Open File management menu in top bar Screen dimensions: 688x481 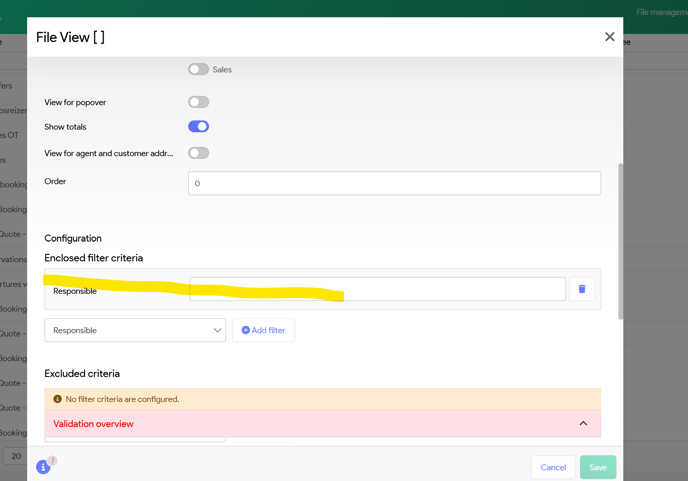click(660, 12)
